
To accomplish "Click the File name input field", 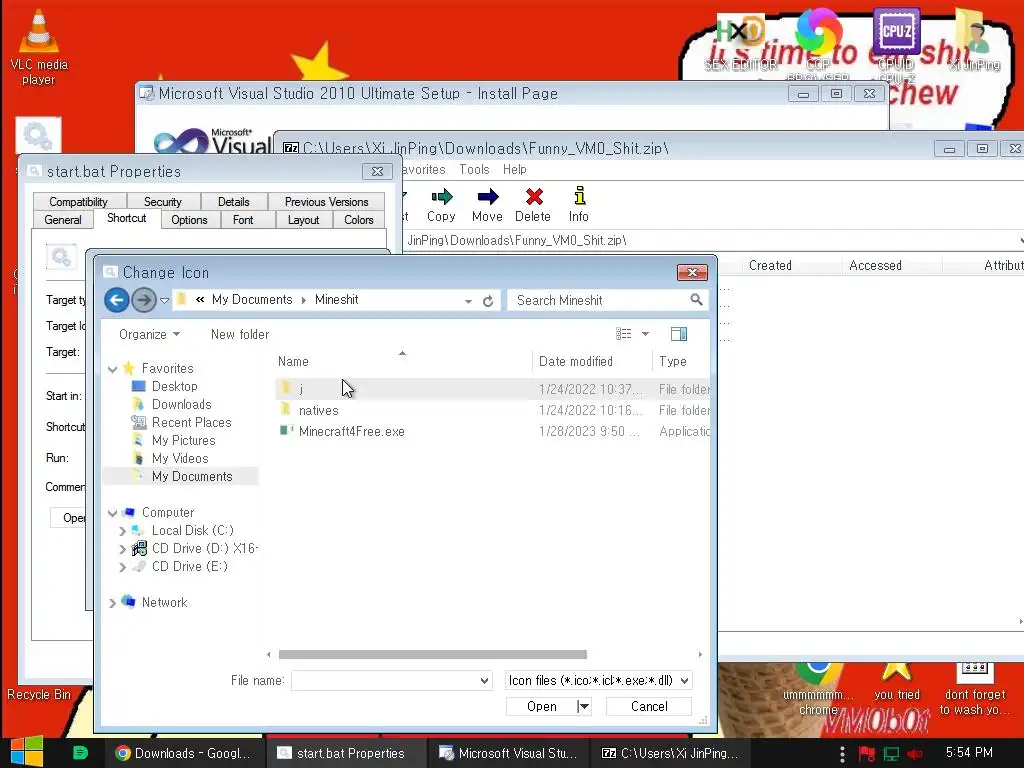I will (385, 680).
